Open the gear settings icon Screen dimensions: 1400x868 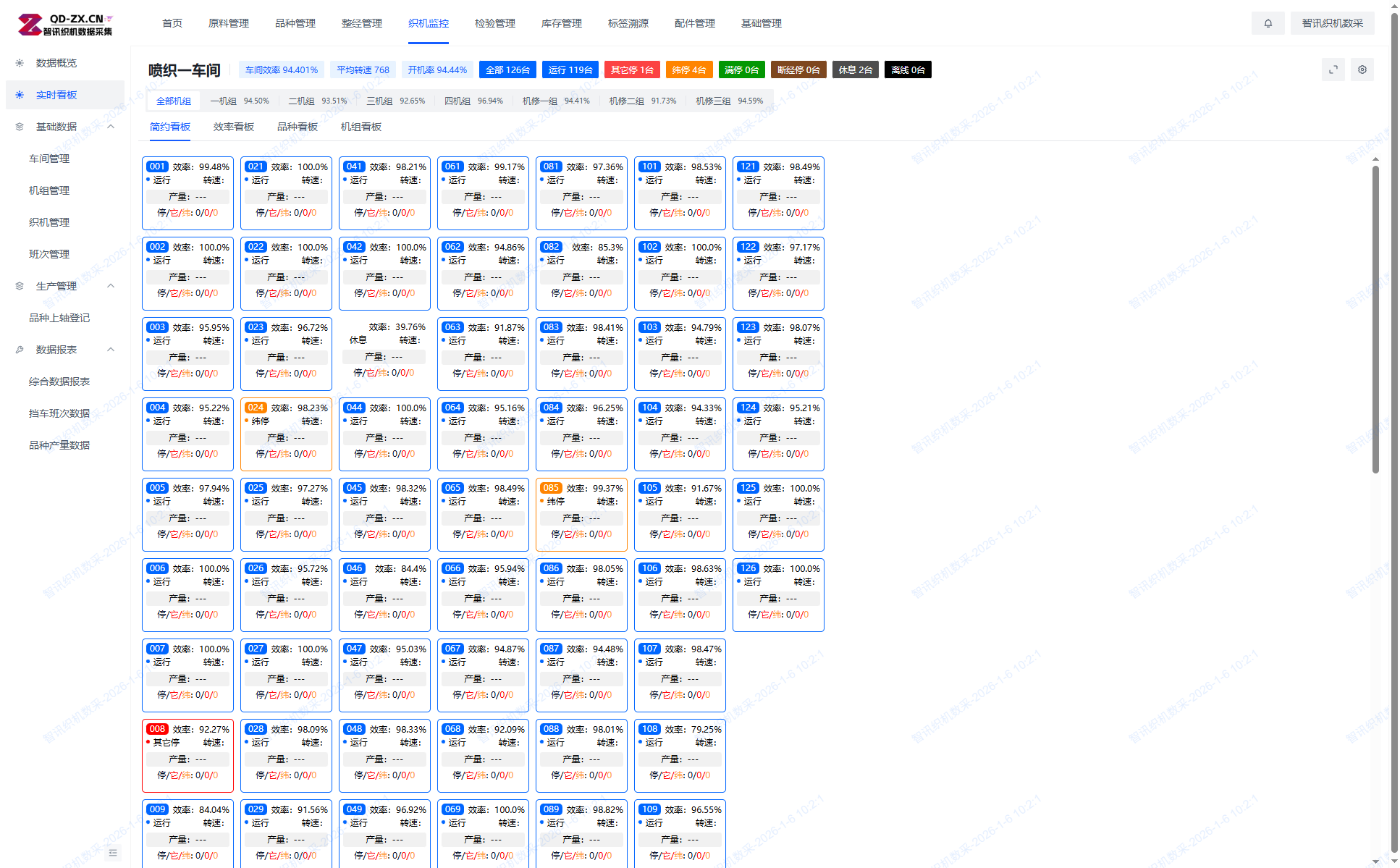click(x=1362, y=69)
